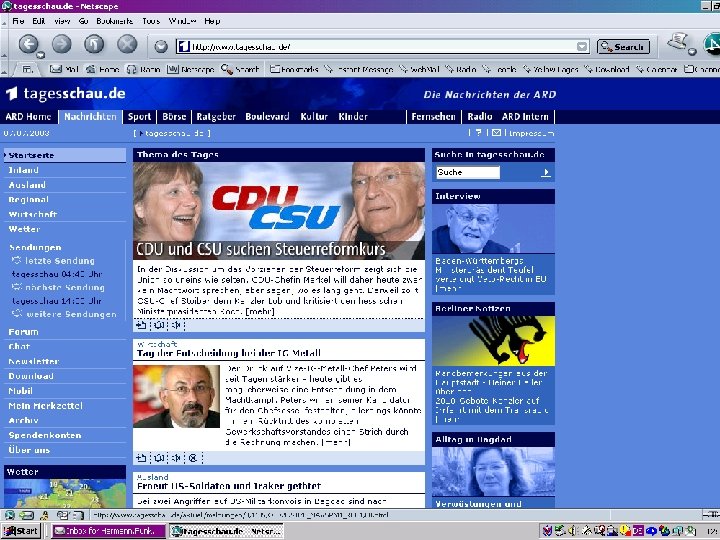The height and width of the screenshot is (540, 720).
Task: Click the question mark help icon
Action: pyautogui.click(x=478, y=133)
